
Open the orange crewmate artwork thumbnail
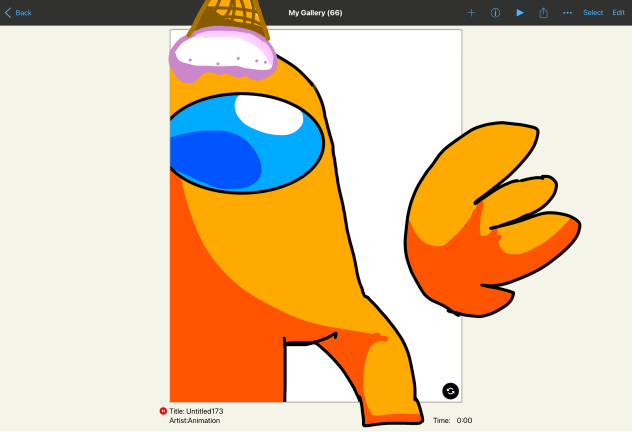[x=316, y=216]
